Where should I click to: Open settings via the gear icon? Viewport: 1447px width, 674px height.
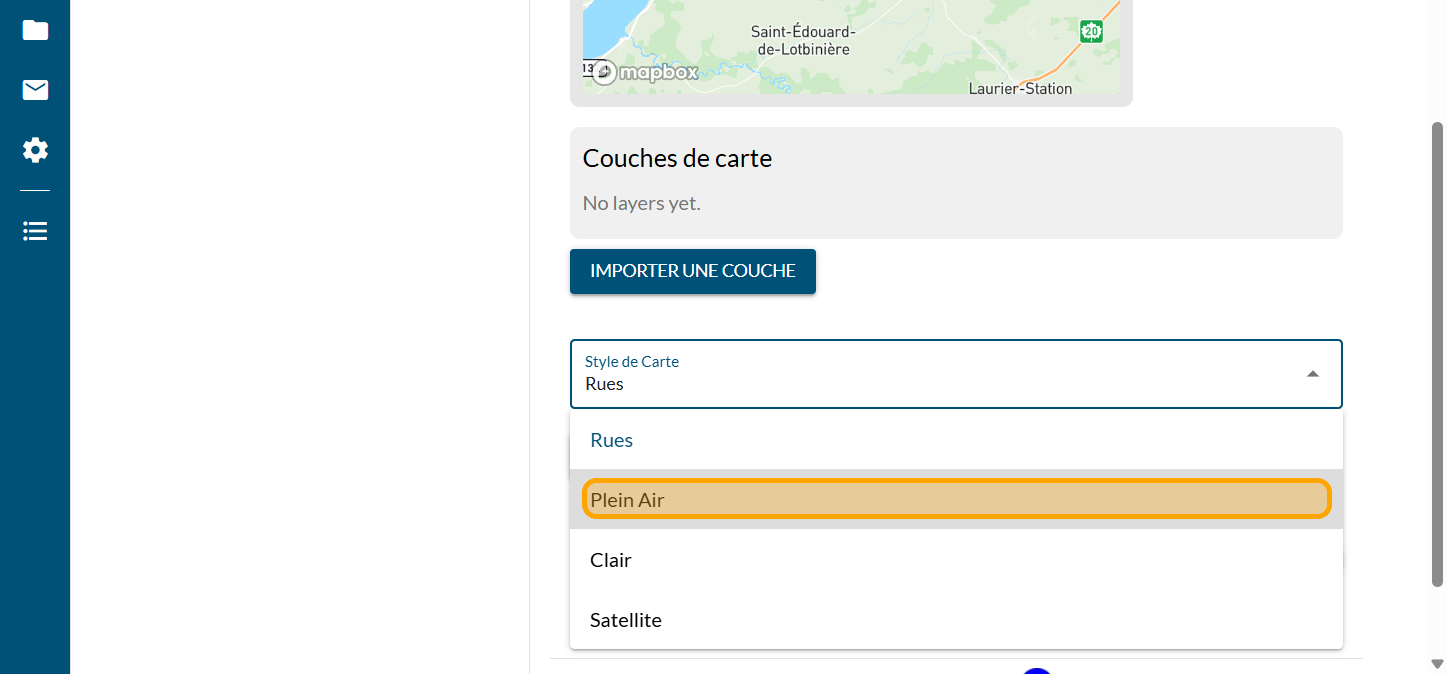(x=35, y=151)
